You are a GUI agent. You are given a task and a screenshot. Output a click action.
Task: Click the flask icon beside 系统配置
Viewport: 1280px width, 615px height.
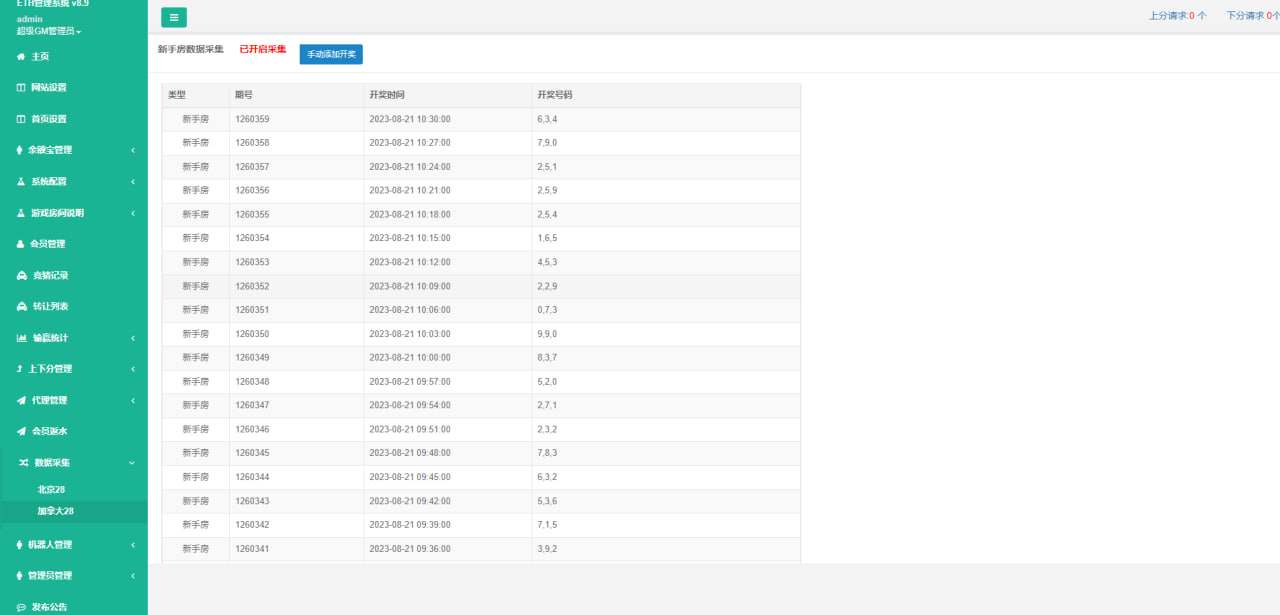21,182
